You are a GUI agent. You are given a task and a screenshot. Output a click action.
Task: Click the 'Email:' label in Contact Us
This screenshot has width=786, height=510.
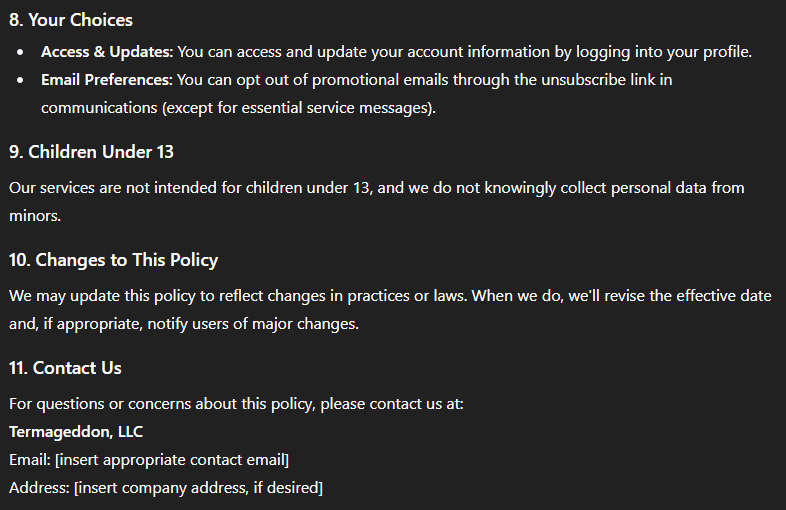coord(30,460)
